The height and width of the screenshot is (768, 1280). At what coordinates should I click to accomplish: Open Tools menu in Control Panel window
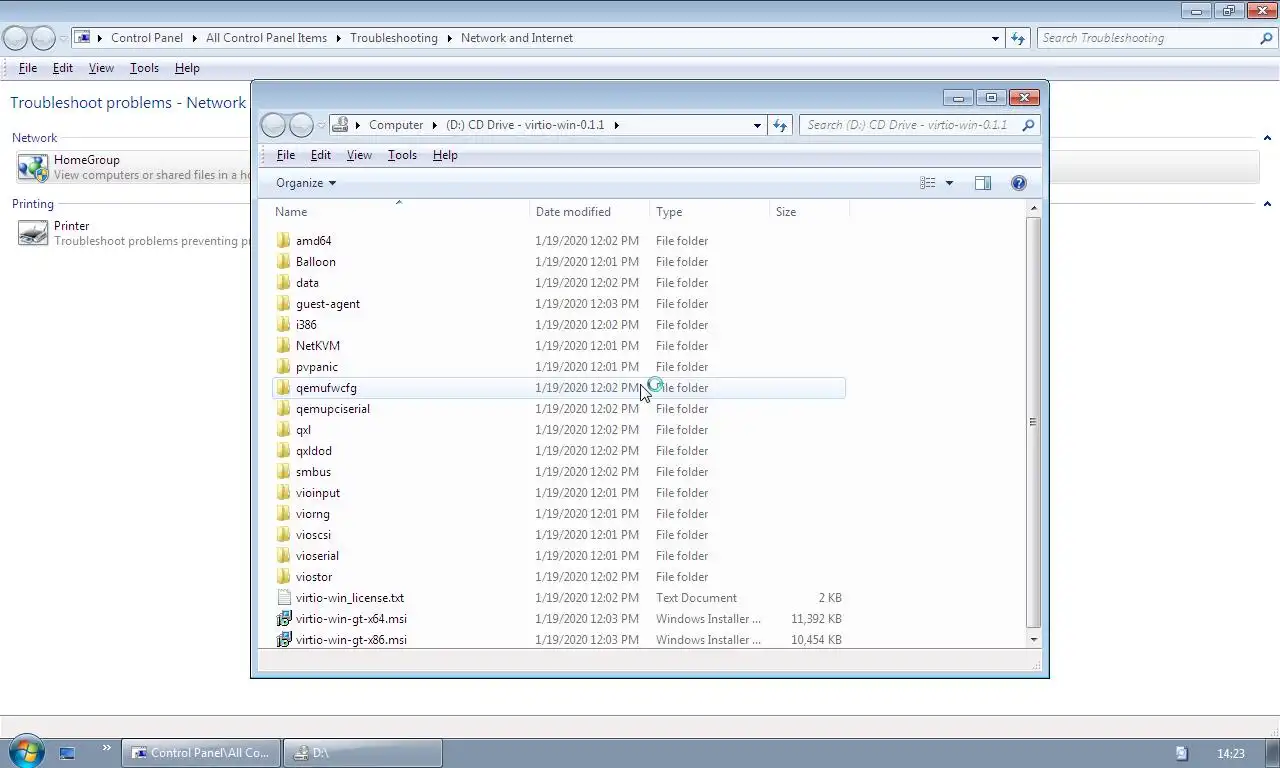144,68
